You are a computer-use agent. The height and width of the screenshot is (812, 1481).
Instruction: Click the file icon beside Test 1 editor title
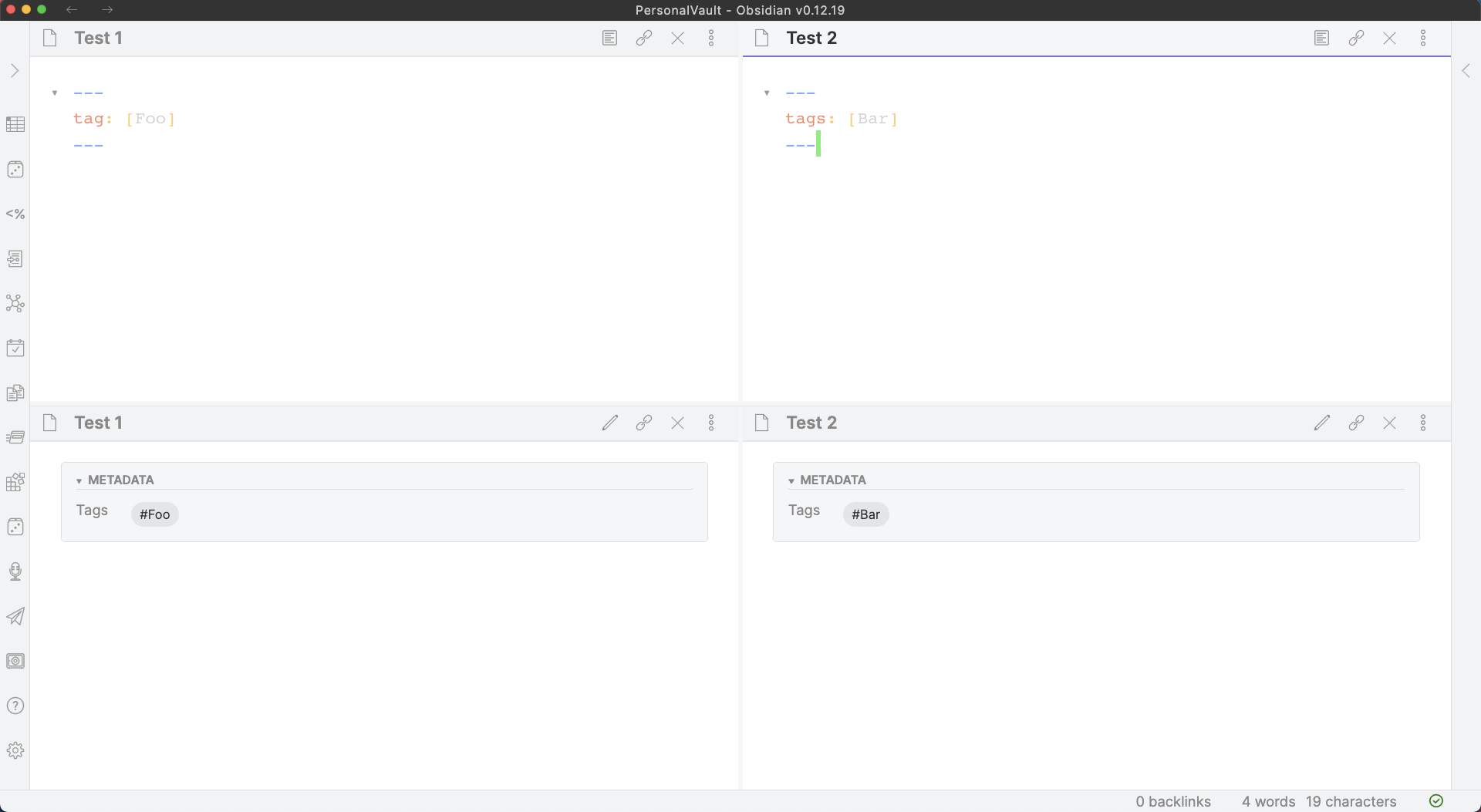tap(50, 38)
